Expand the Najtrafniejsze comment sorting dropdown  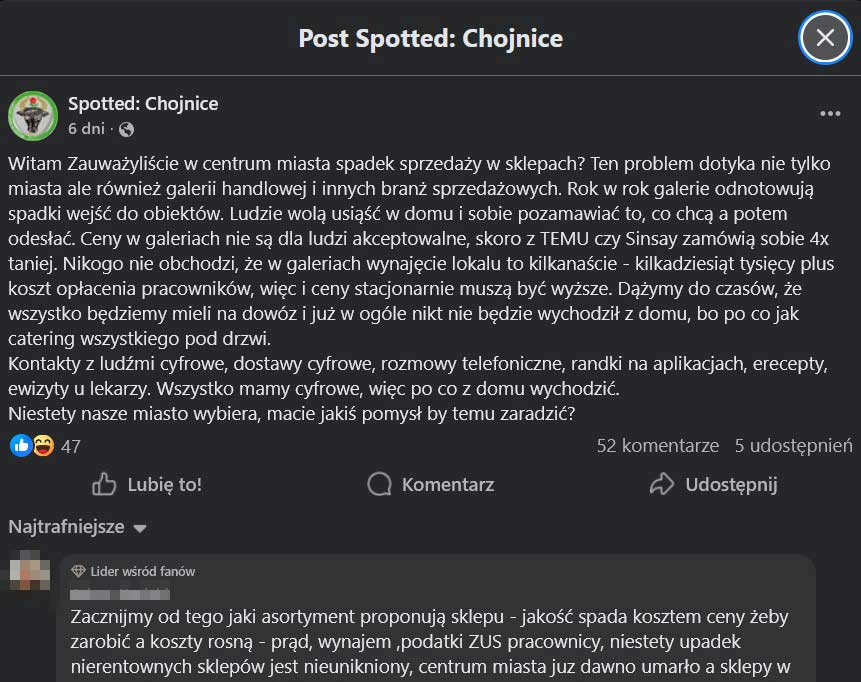(x=78, y=527)
